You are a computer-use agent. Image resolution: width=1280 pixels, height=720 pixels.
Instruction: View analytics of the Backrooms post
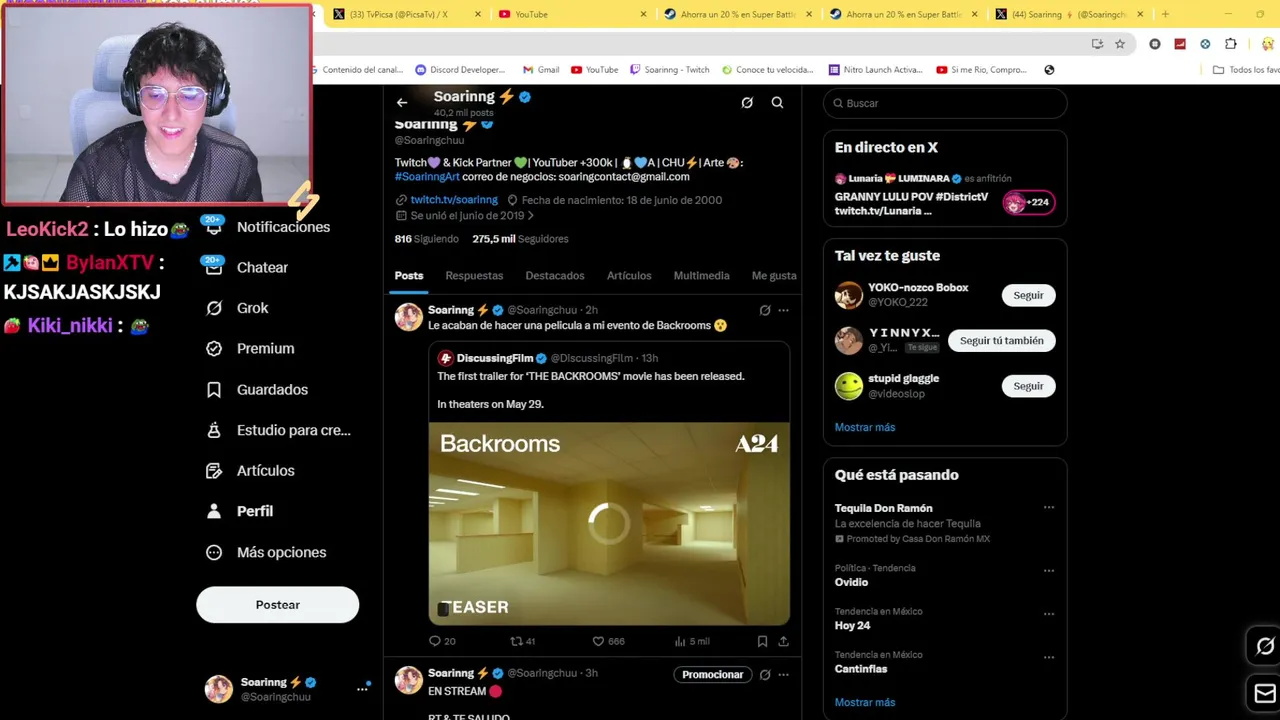(691, 641)
